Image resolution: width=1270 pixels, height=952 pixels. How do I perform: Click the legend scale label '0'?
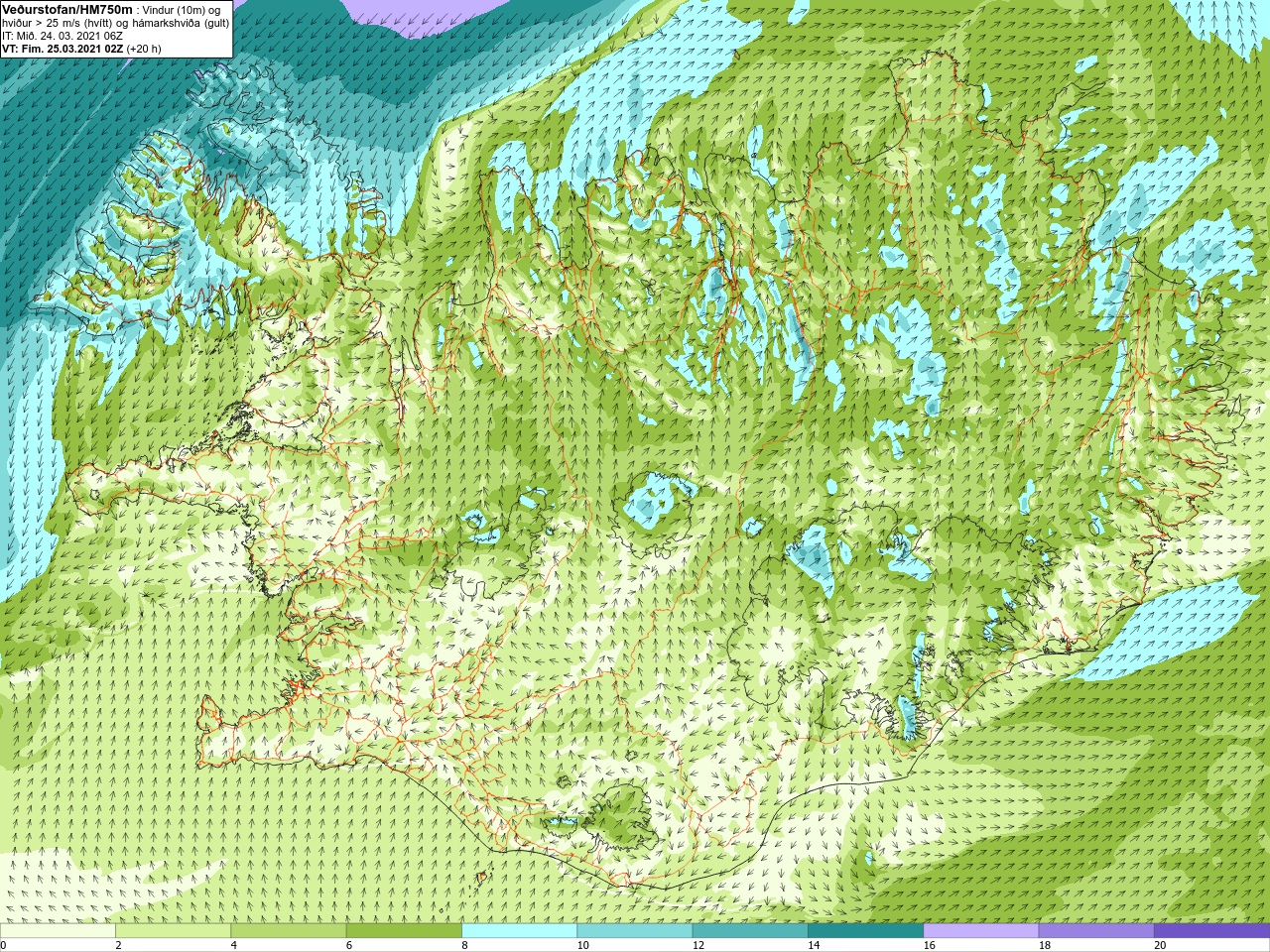click(4, 945)
